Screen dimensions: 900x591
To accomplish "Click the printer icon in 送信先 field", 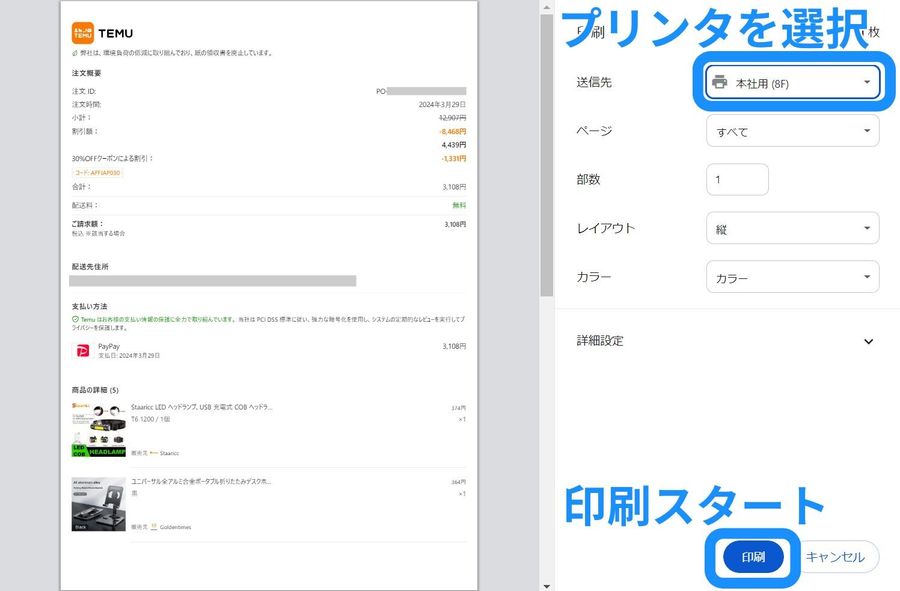I will coord(720,83).
